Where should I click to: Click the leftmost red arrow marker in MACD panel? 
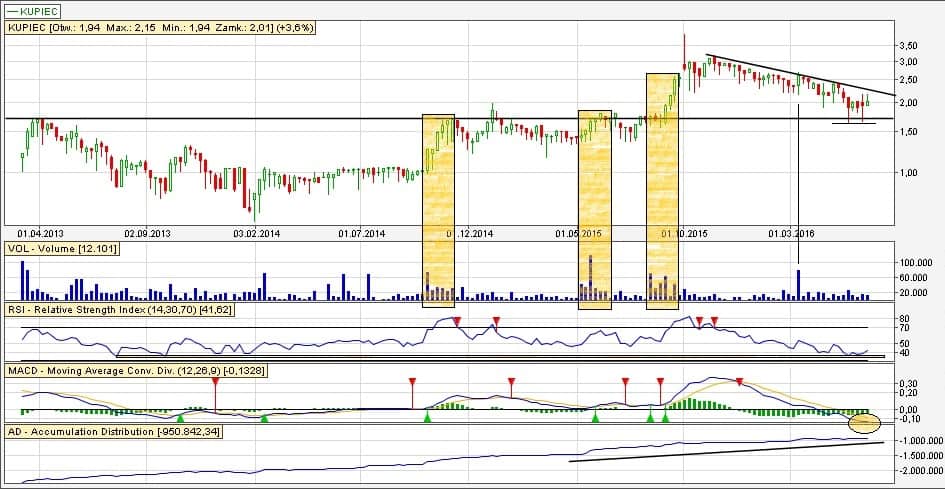(215, 381)
